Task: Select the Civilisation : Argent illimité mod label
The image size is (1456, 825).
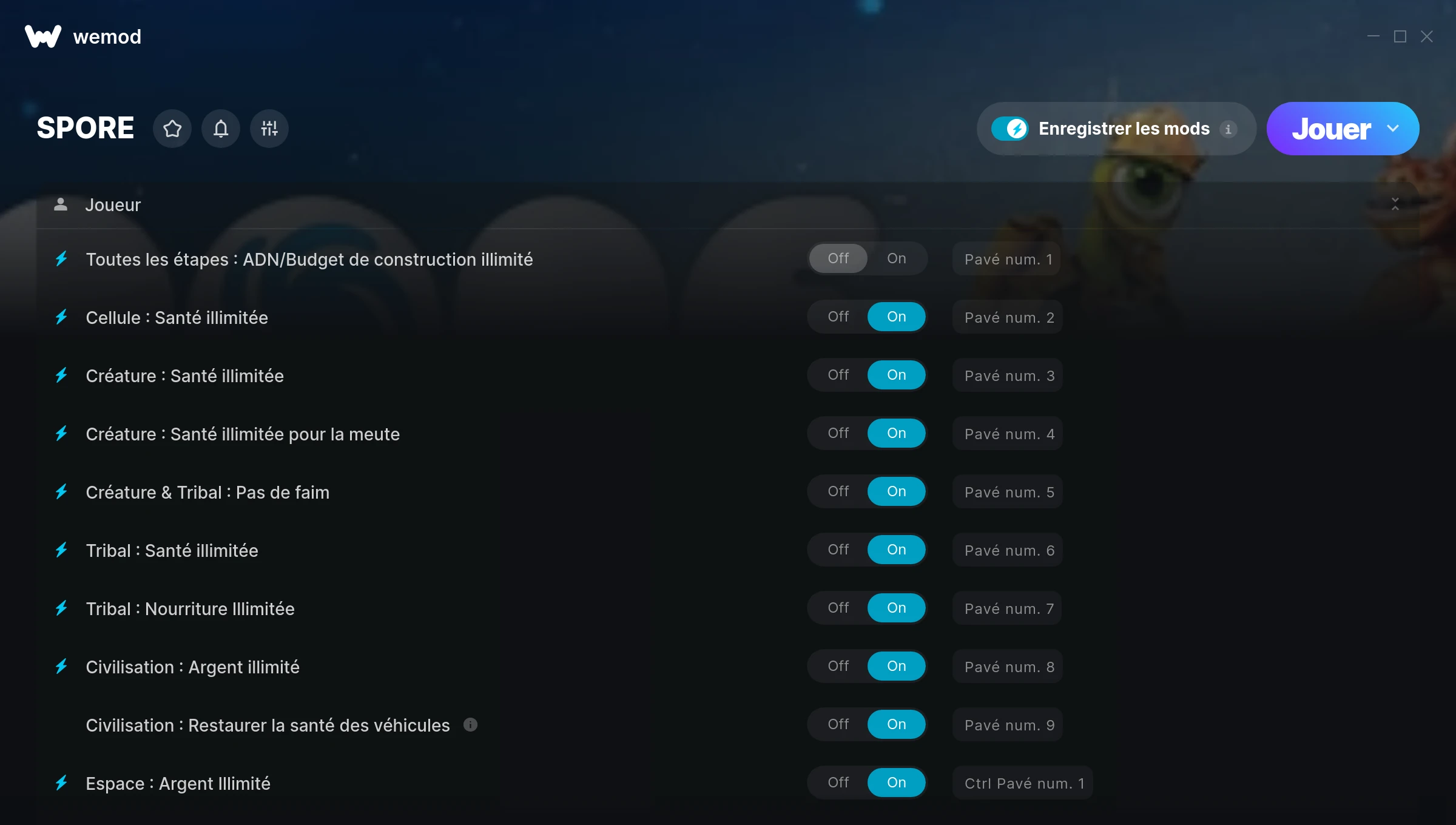Action: pos(193,667)
